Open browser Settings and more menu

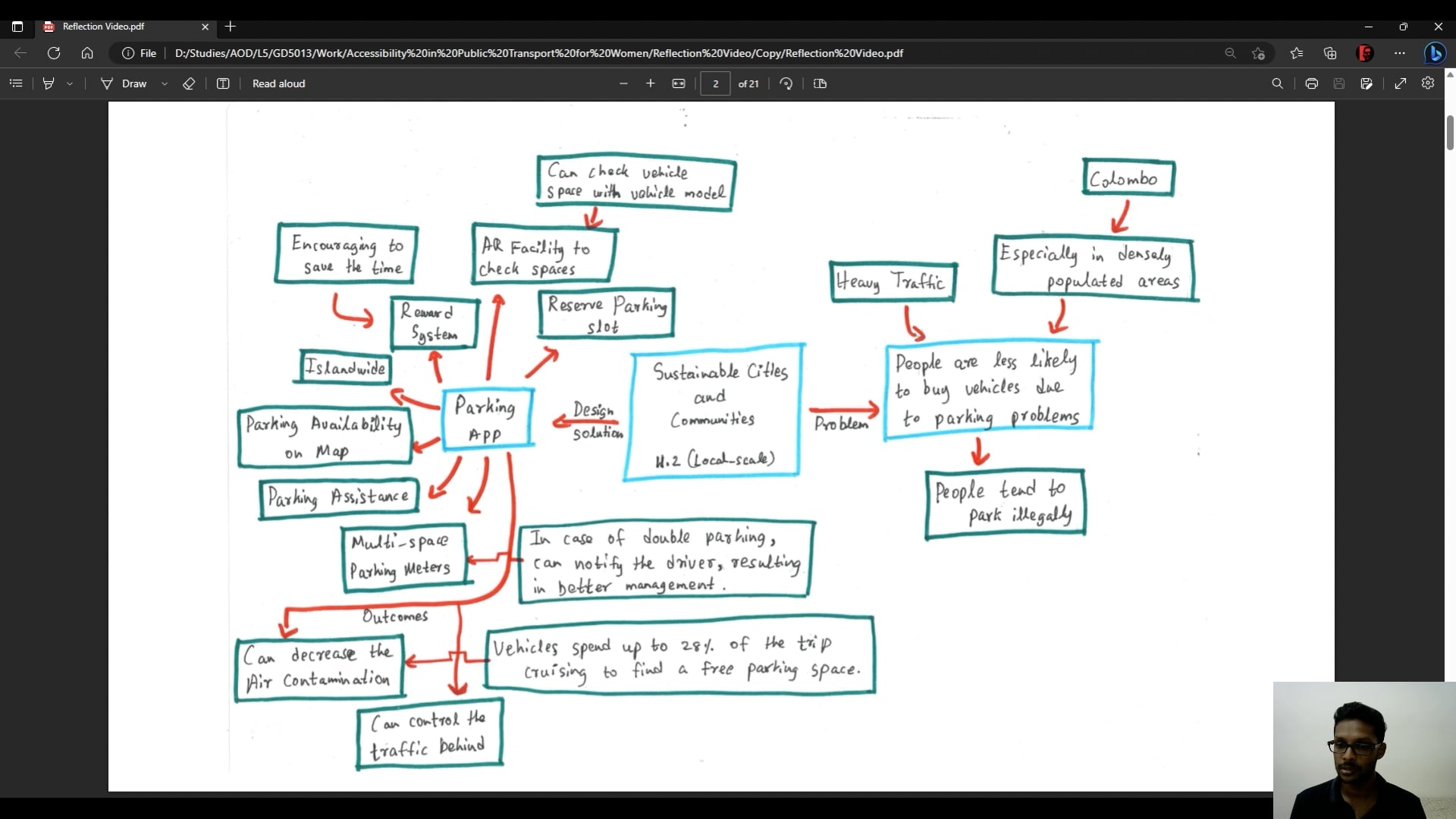click(x=1400, y=53)
